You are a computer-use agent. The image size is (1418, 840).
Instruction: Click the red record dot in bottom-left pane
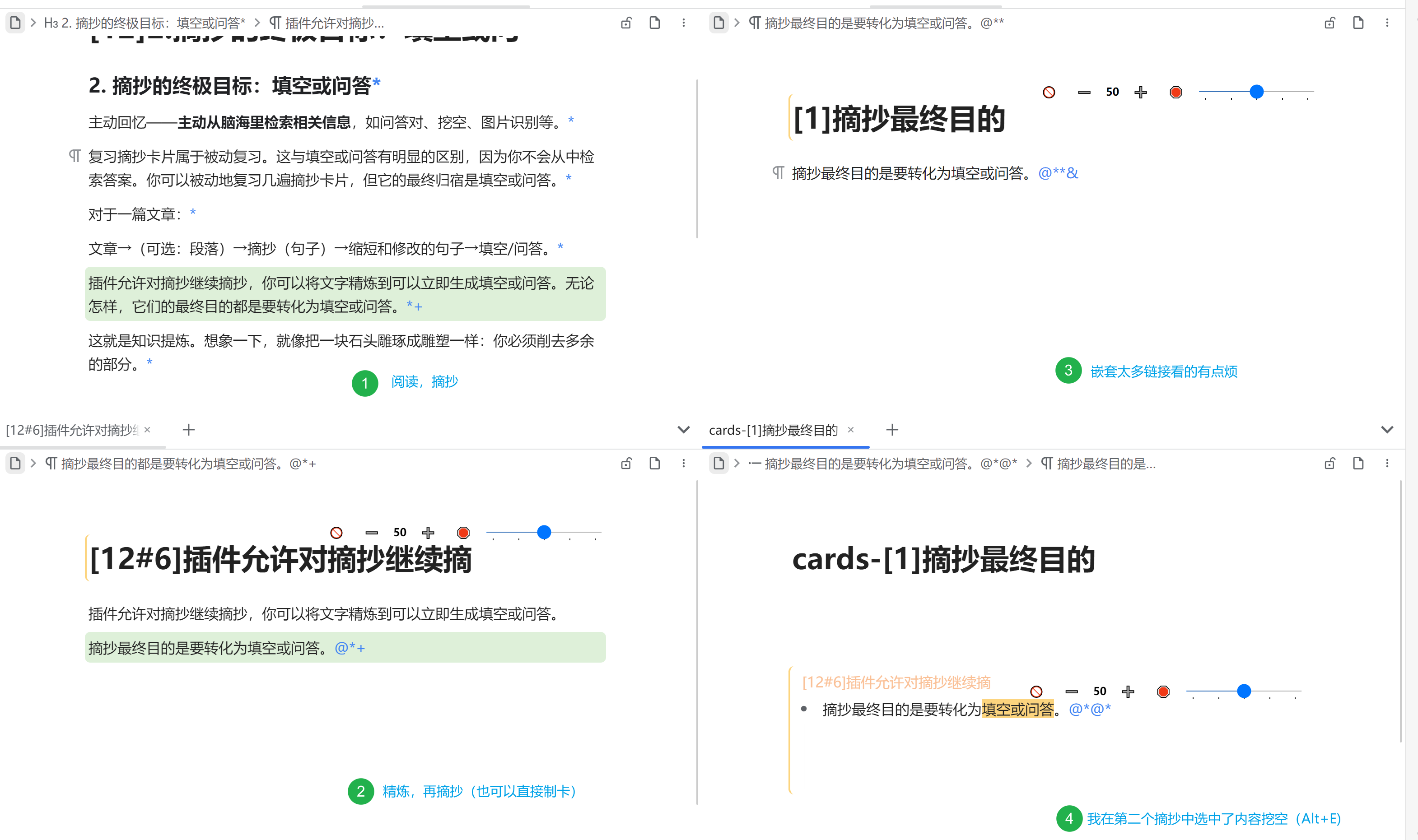463,533
